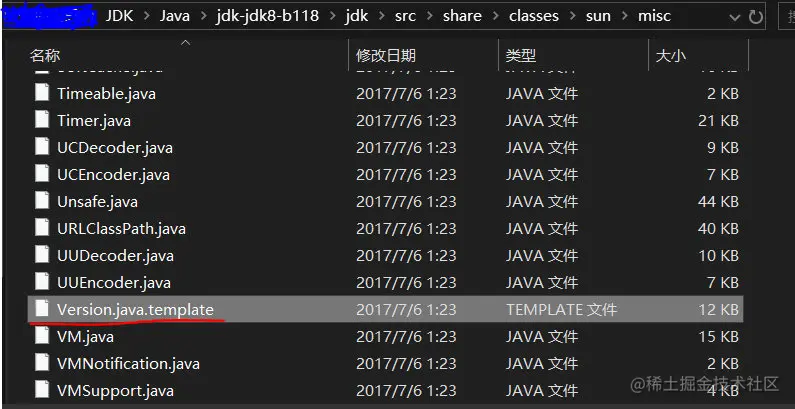Select the Timer.java file name
Image resolution: width=795 pixels, height=409 pixels.
(94, 121)
